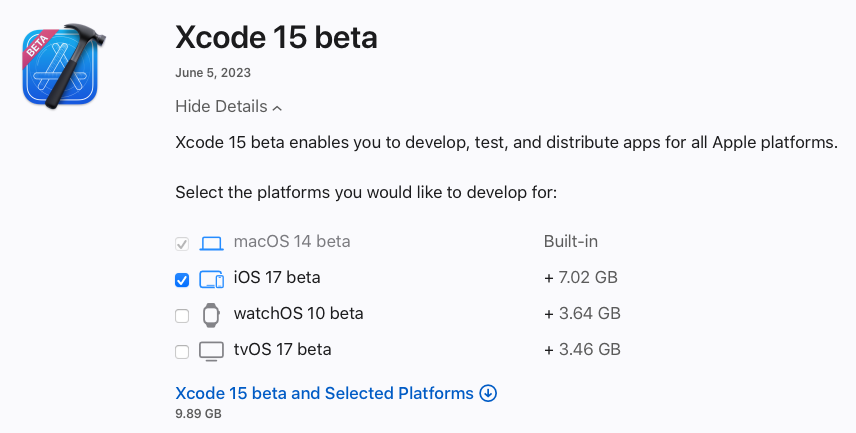Click the chevron beside Hide Details
856x433 pixels.
(277, 107)
